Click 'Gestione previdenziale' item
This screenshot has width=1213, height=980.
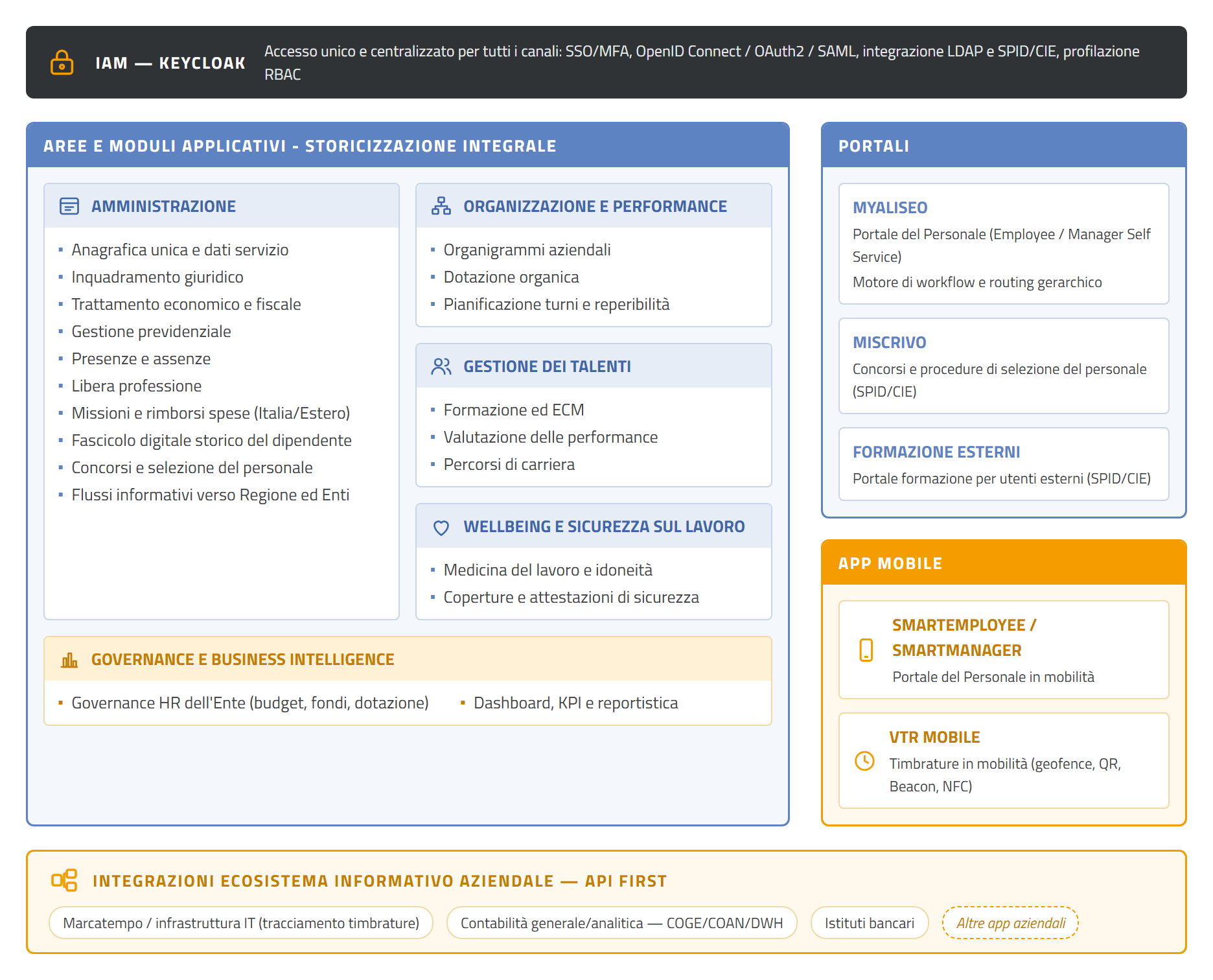[151, 331]
